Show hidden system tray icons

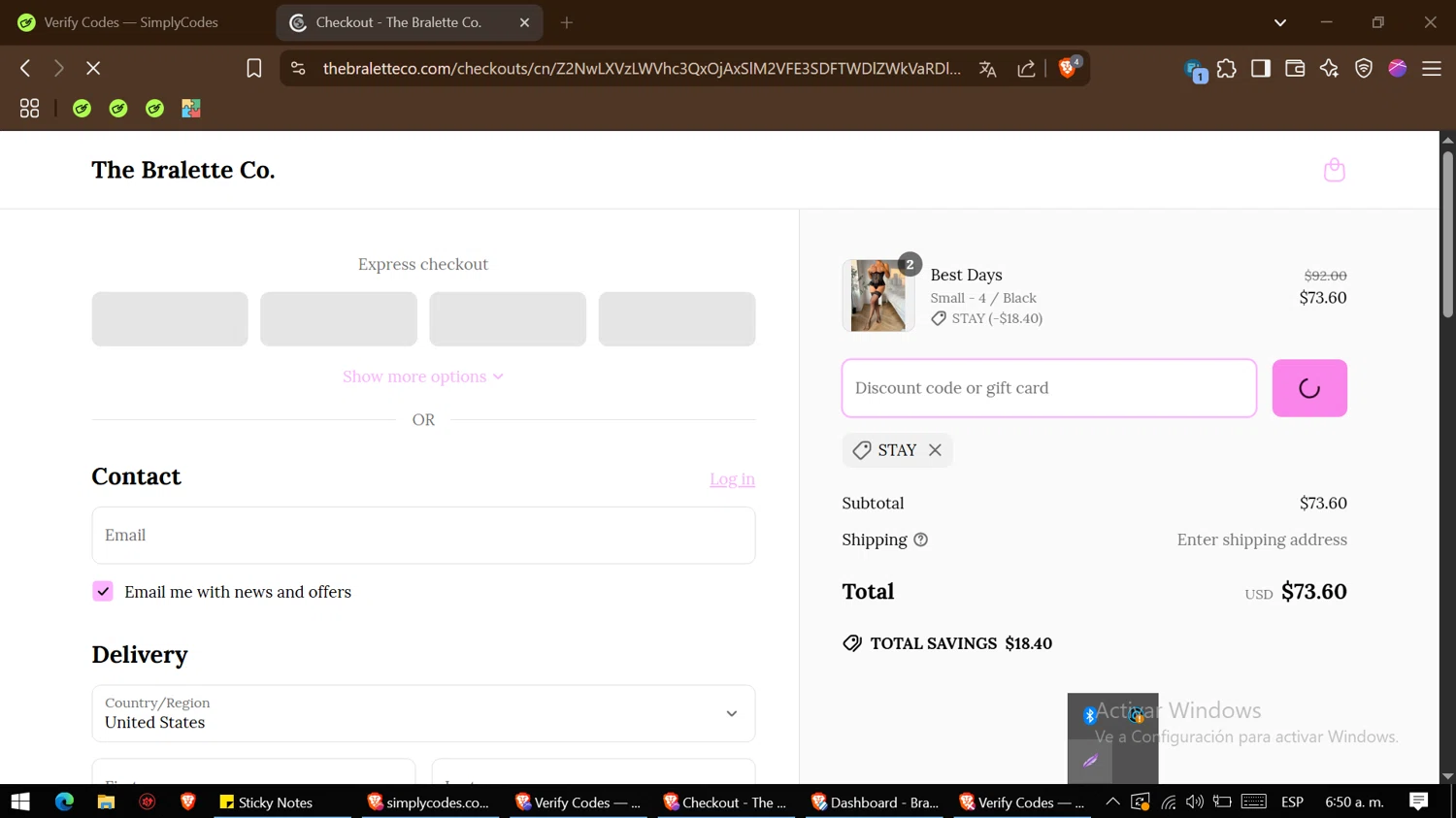[x=1113, y=802]
